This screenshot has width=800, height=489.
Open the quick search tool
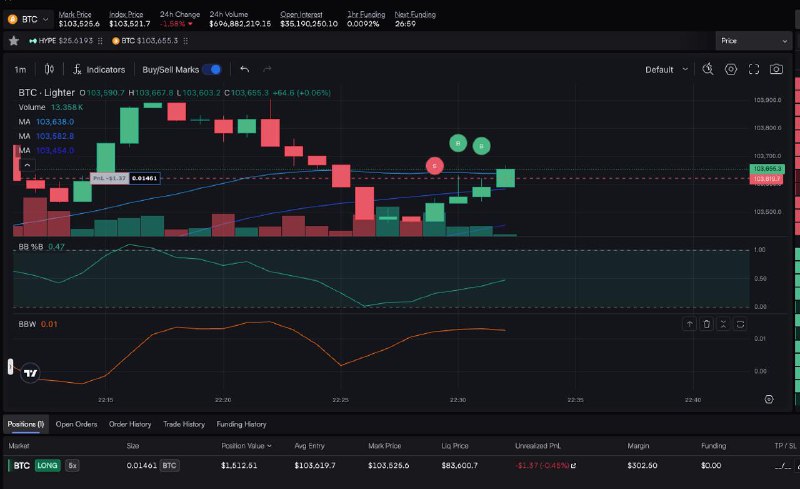click(707, 69)
